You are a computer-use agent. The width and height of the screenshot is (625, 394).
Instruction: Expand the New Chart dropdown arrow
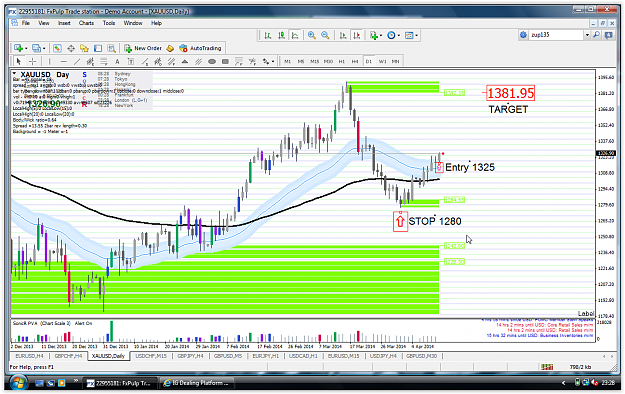[x=26, y=48]
